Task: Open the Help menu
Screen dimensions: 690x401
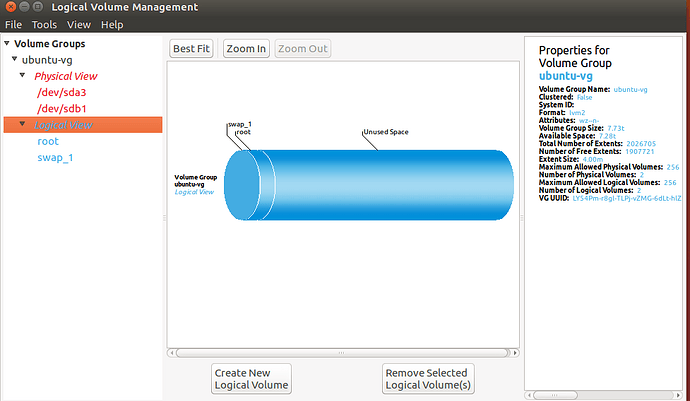Action: click(112, 24)
